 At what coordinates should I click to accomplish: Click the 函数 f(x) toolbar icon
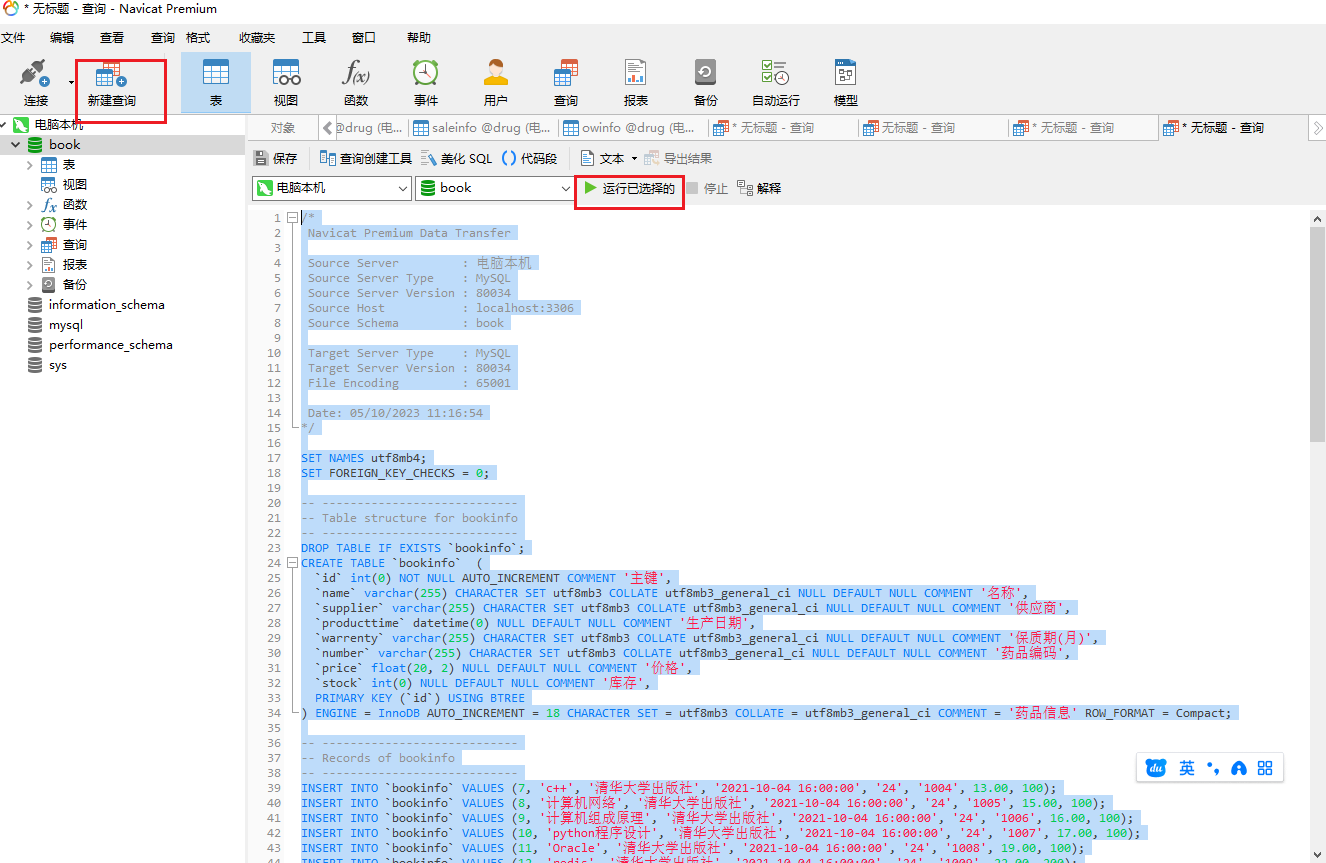(355, 82)
